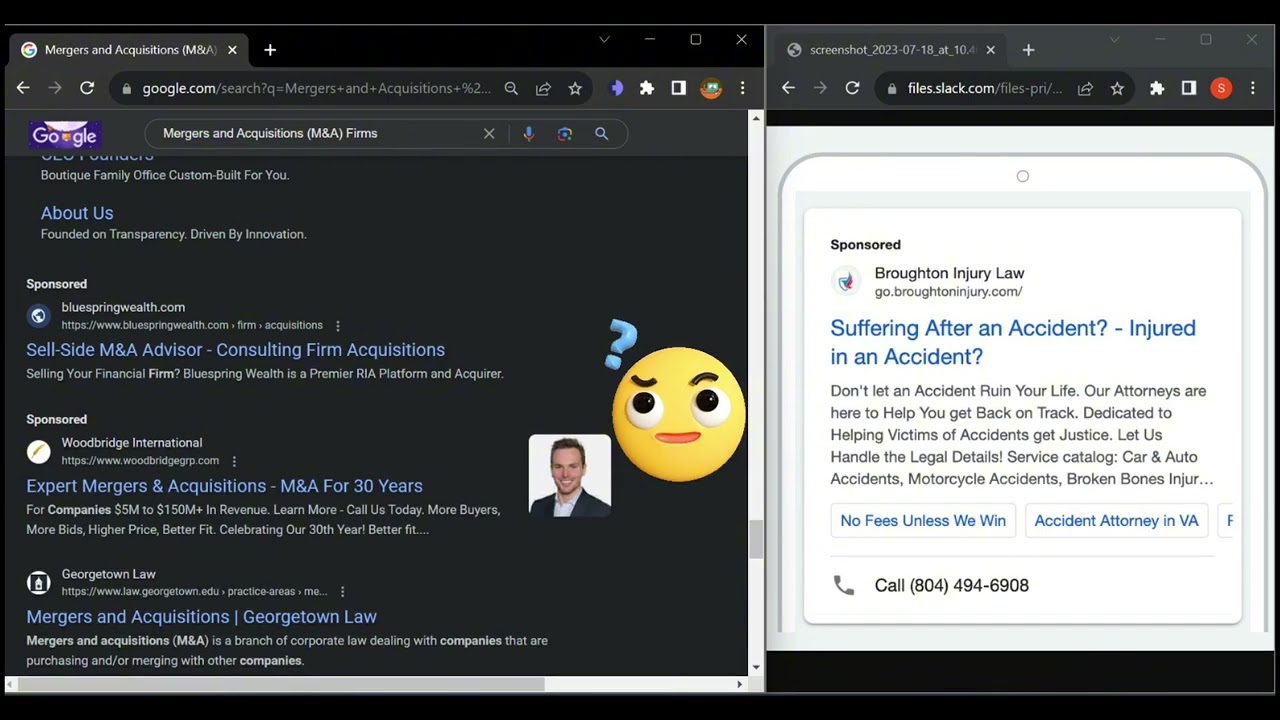1280x720 pixels.
Task: Toggle side panel in Slack files window
Action: coord(1189,88)
